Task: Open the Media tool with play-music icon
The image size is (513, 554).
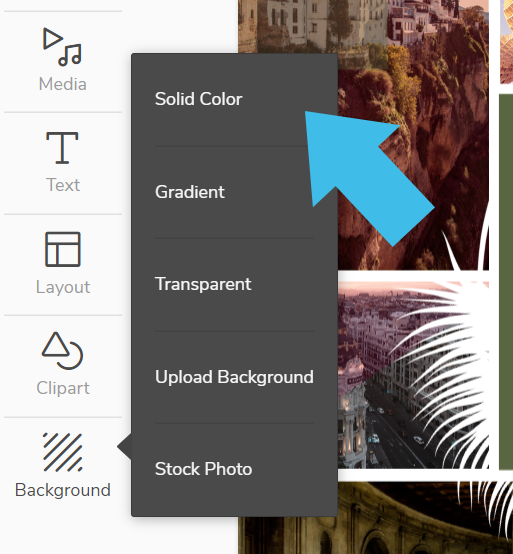Action: (x=63, y=47)
